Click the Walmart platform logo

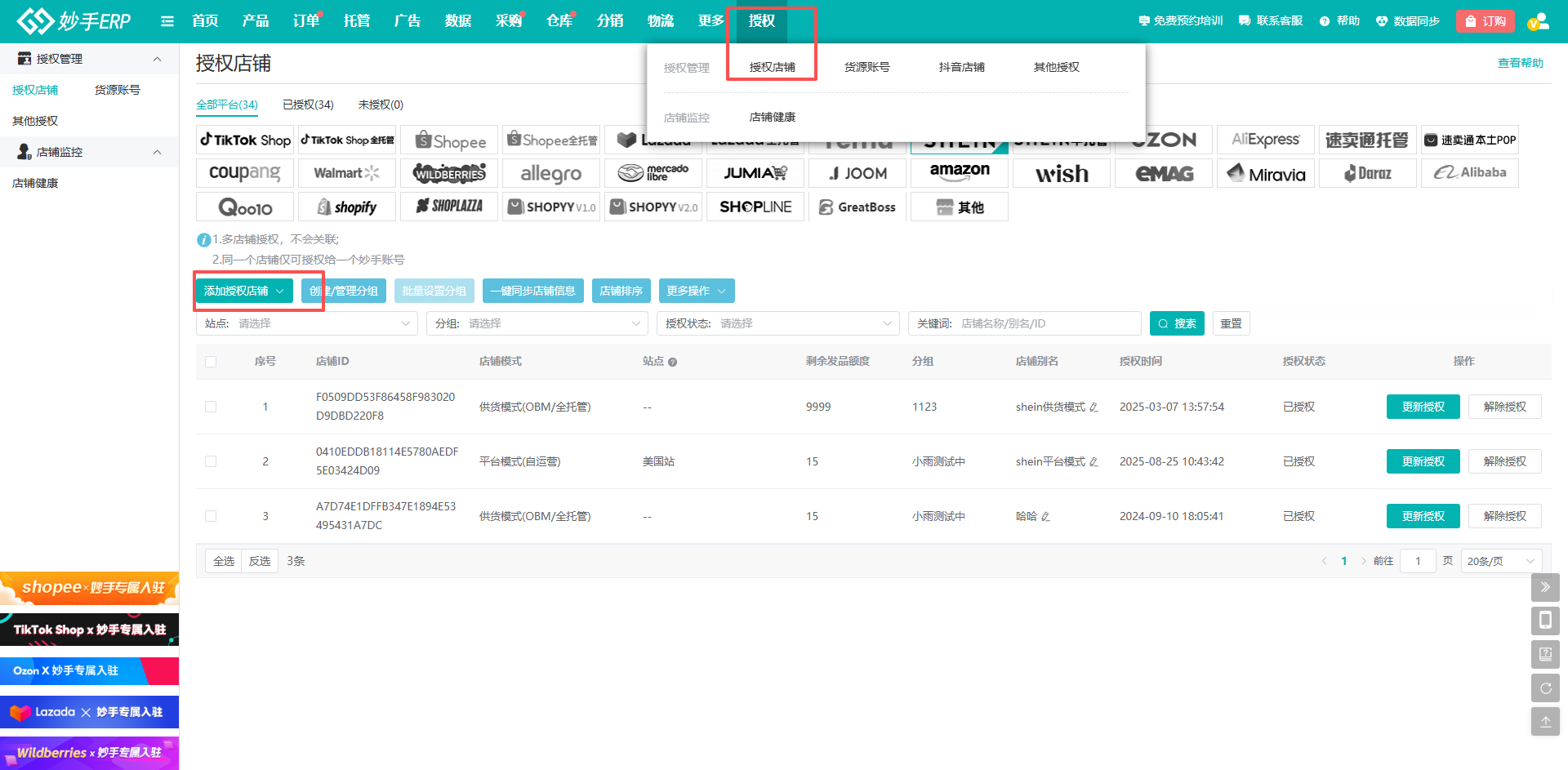347,173
